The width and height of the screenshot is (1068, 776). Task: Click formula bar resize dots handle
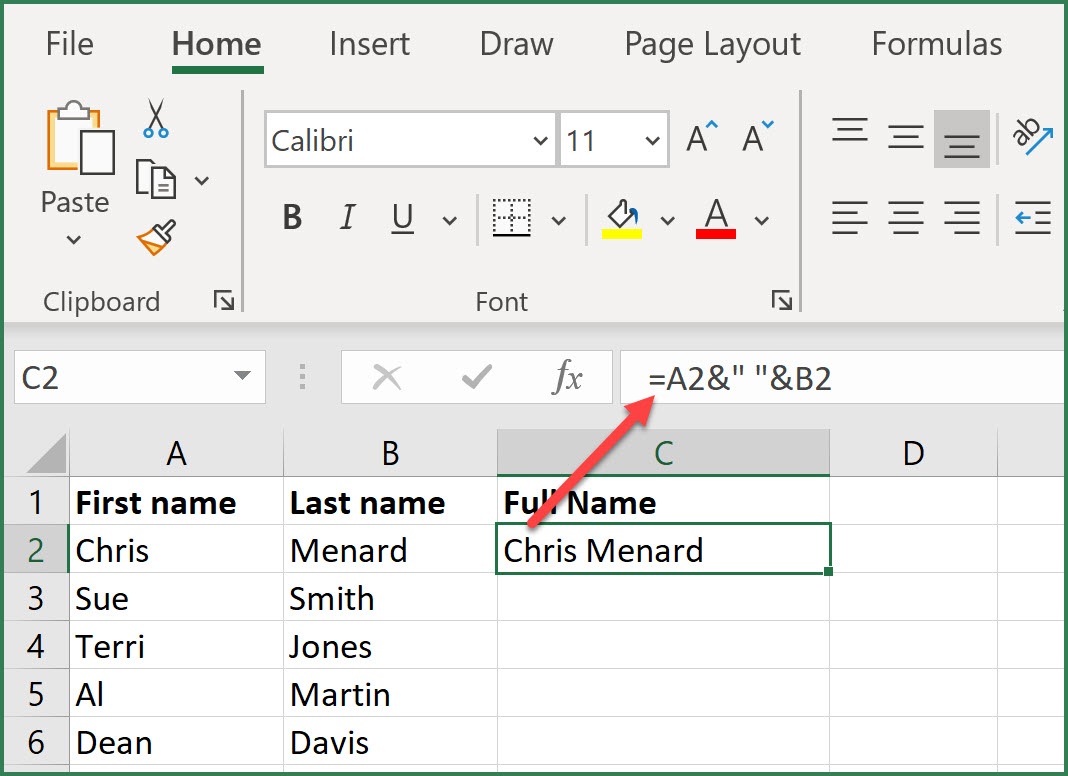pyautogui.click(x=302, y=377)
